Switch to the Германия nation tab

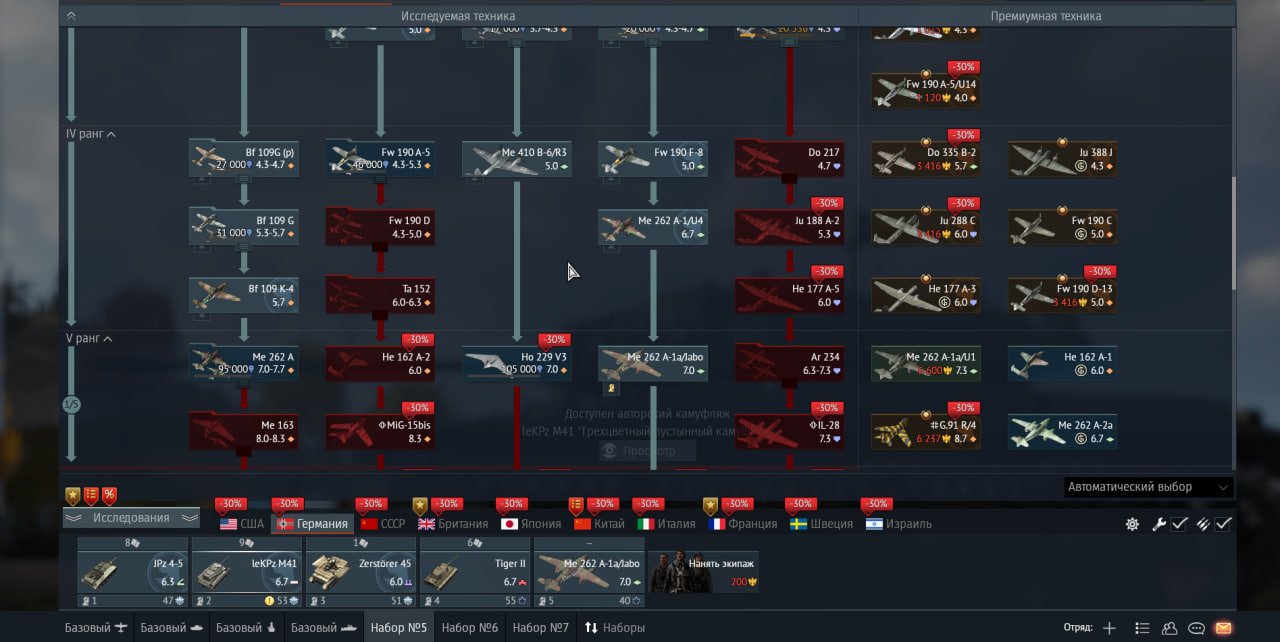313,524
